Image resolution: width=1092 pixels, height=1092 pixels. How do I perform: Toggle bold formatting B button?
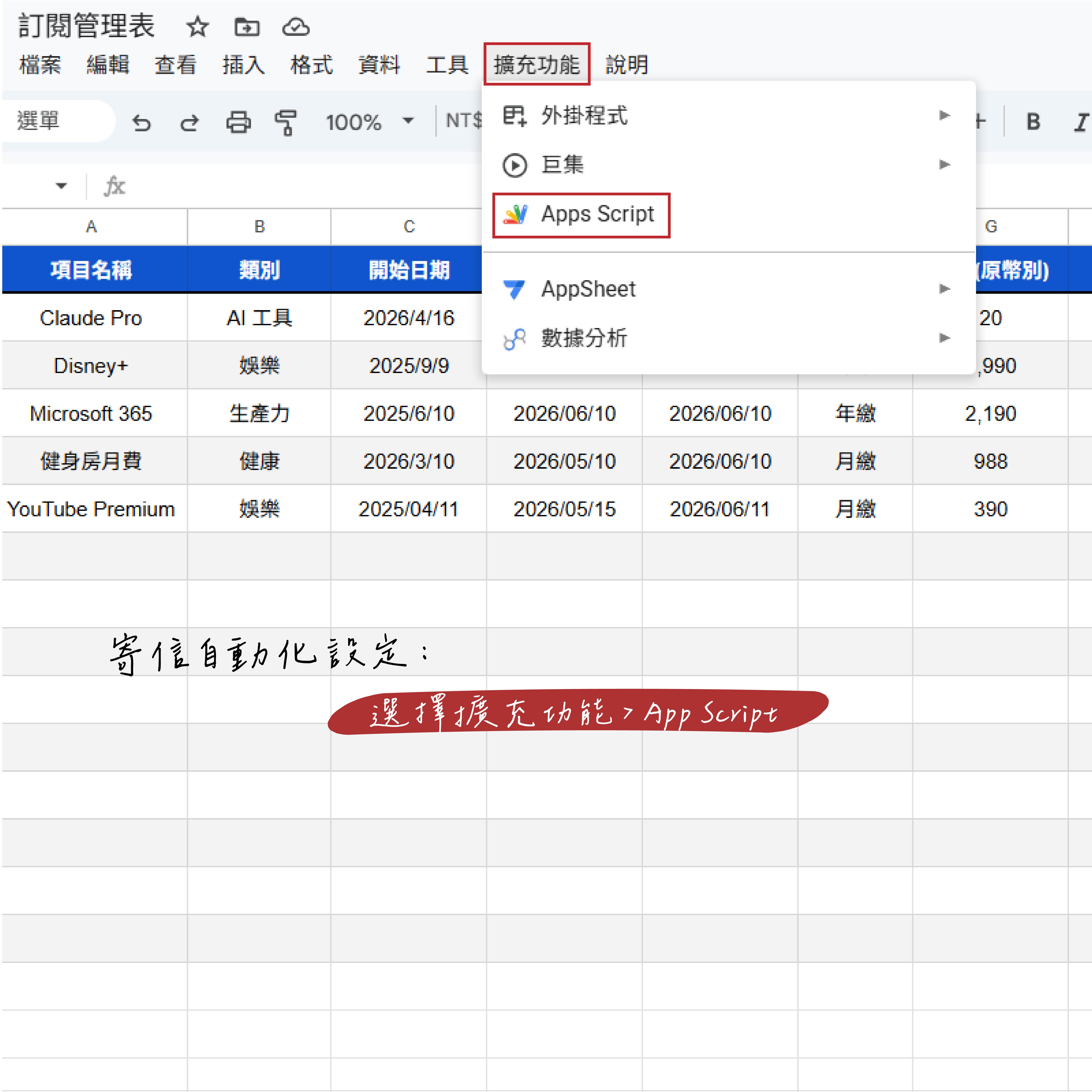click(1033, 121)
